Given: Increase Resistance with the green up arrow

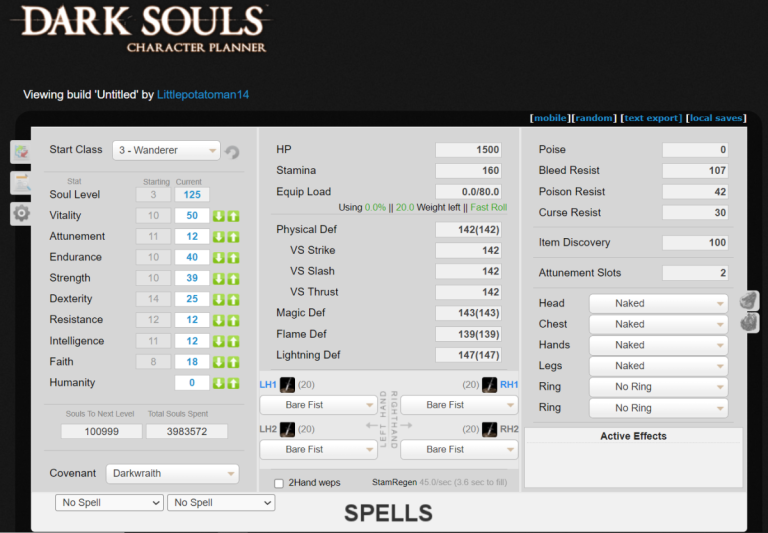Looking at the screenshot, I should coord(233,320).
